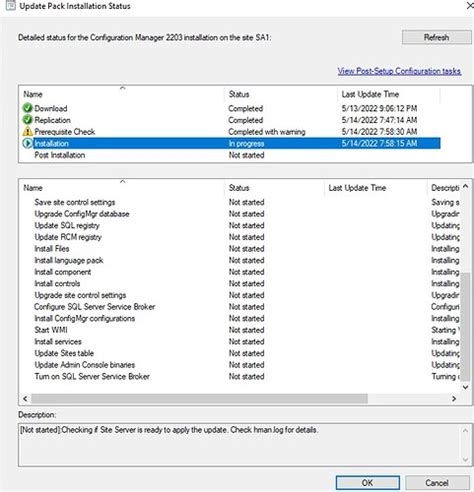Click lower list vertical scrollbar thumb
The image size is (474, 492).
[x=466, y=327]
